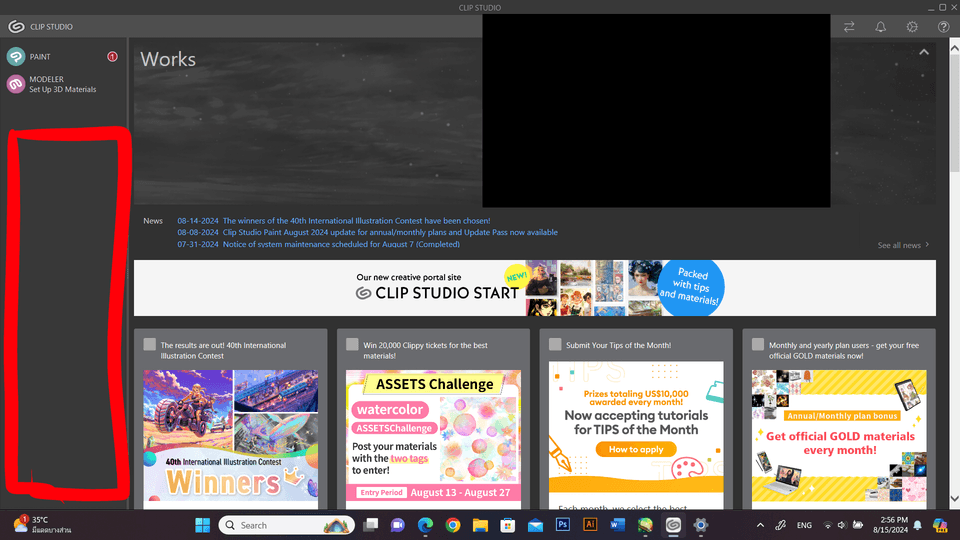Click See all news link
This screenshot has width=960, height=540.
(903, 245)
